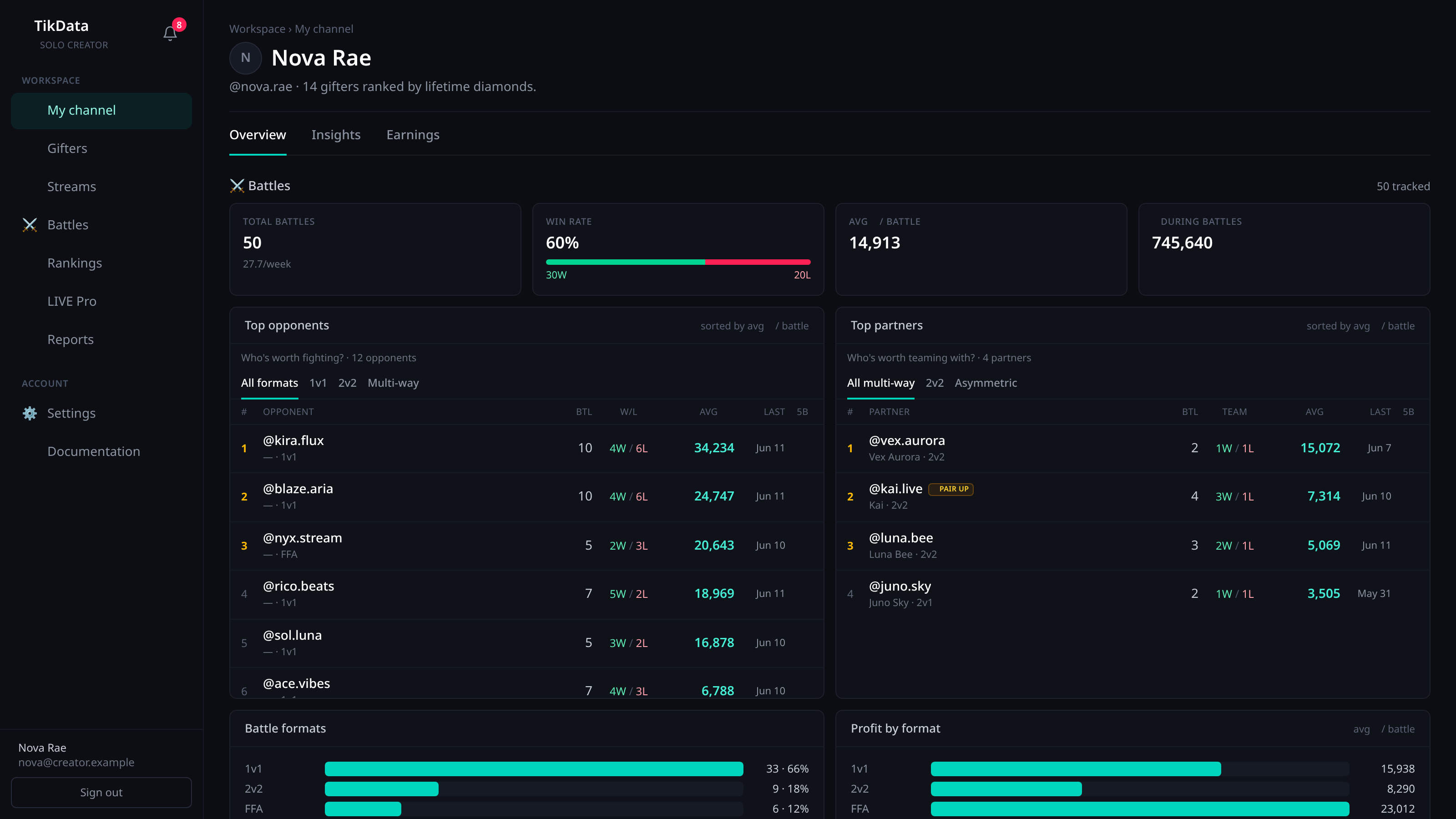Go to Gifters page
Viewport: 1456px width, 819px height.
pyautogui.click(x=101, y=149)
